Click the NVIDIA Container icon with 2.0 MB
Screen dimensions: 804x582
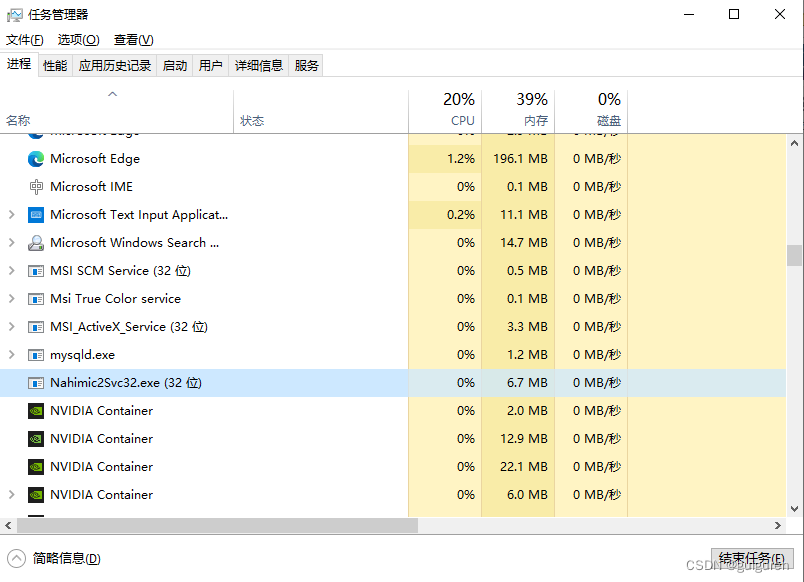tap(36, 411)
